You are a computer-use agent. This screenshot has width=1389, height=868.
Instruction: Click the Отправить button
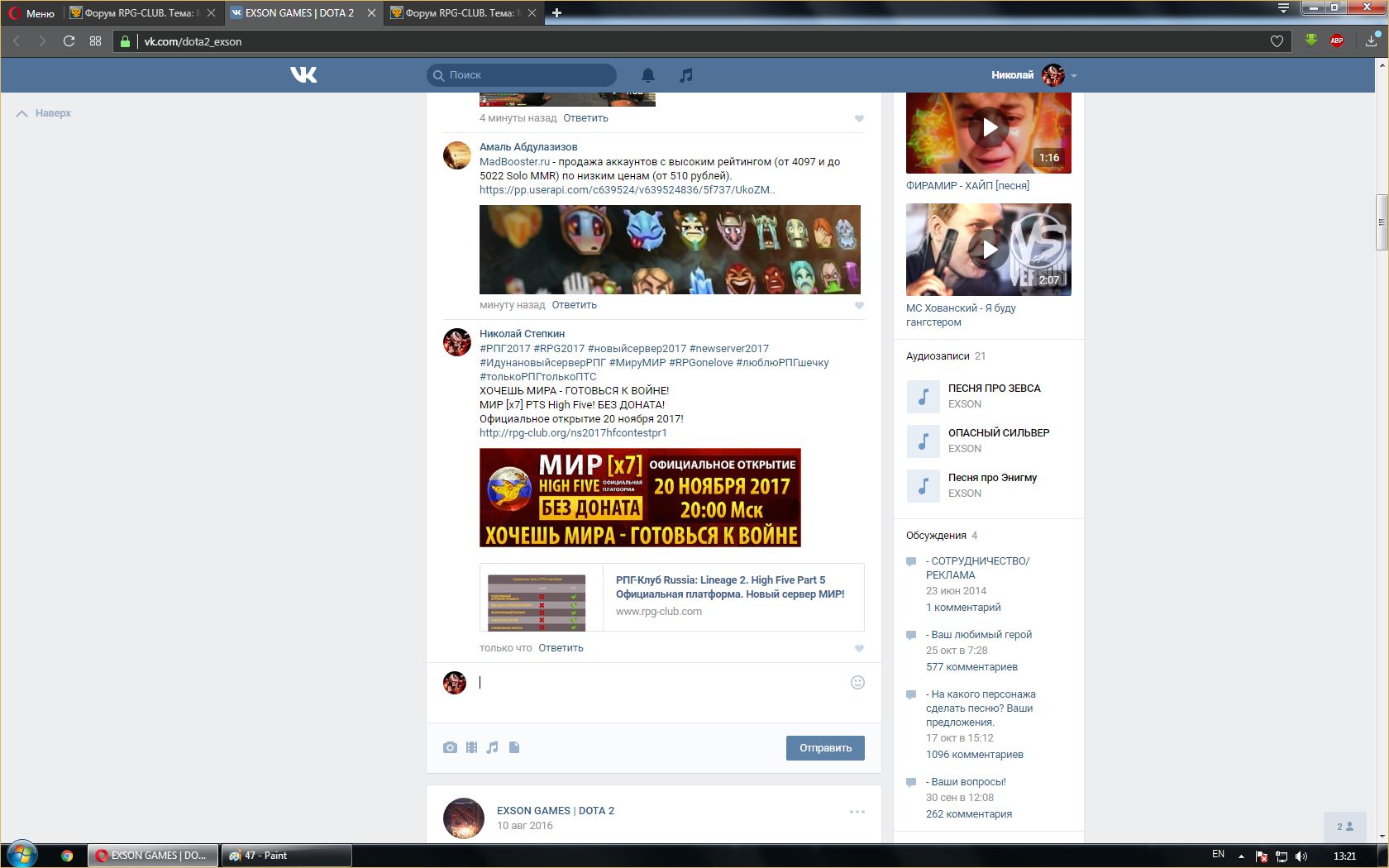pos(825,748)
